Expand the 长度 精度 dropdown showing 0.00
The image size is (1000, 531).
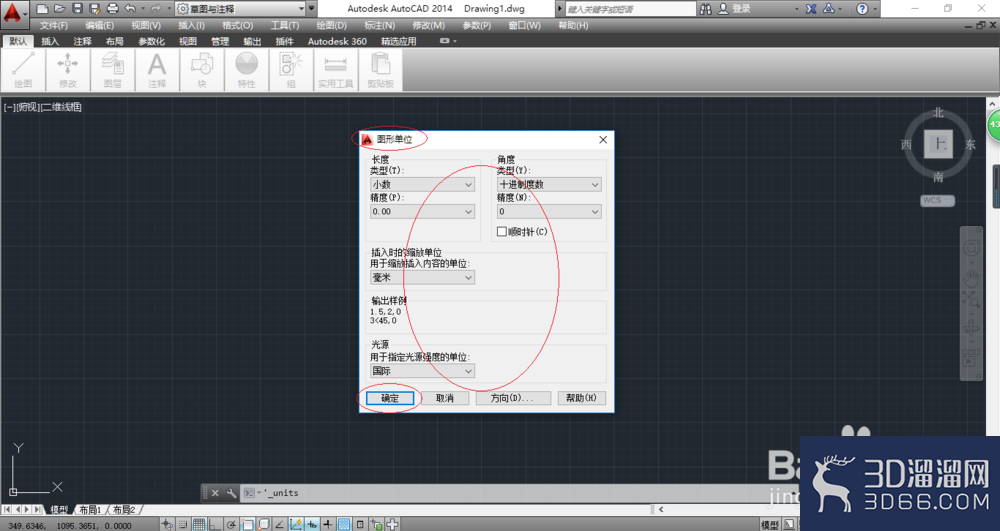(422, 211)
